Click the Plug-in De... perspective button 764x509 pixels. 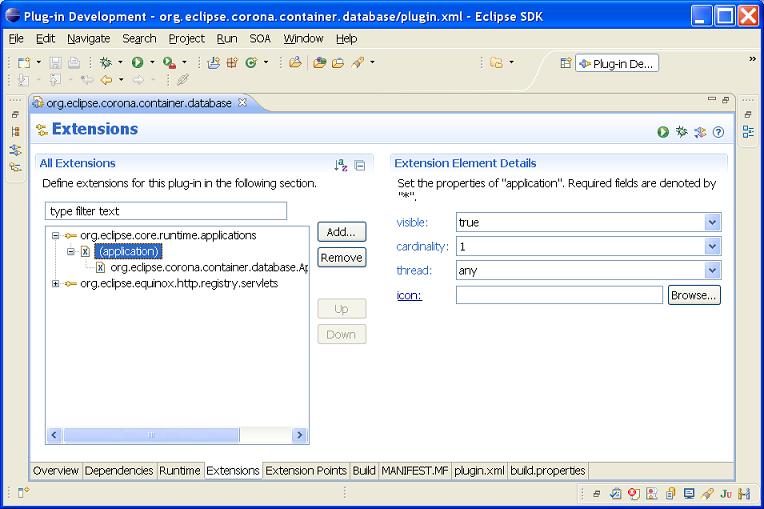pyautogui.click(x=617, y=64)
